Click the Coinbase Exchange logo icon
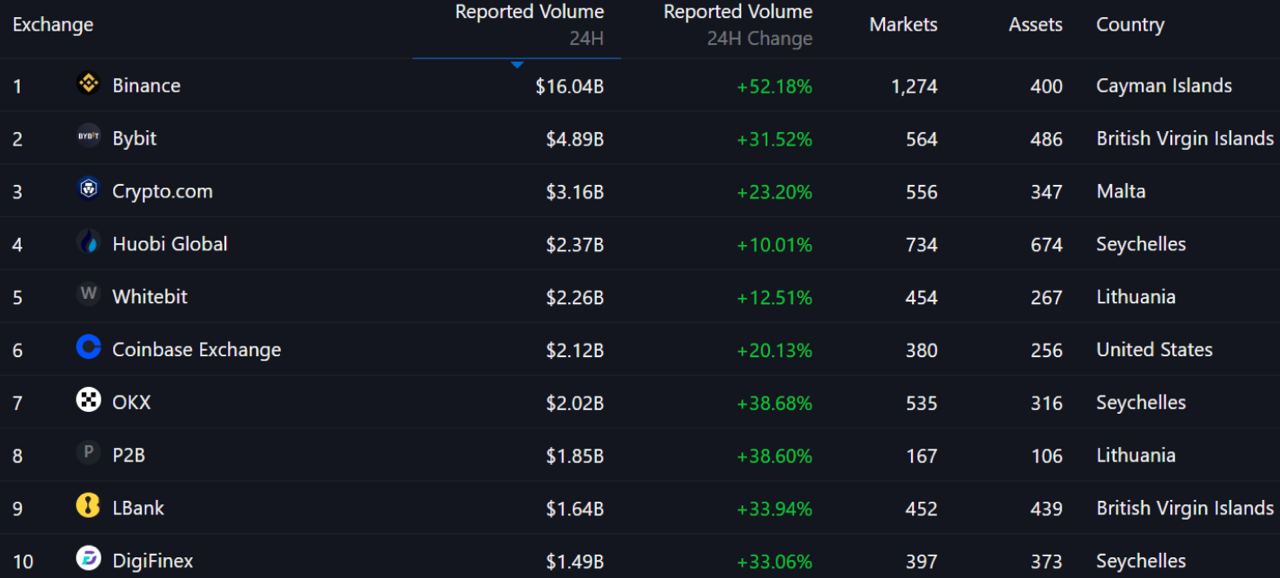The image size is (1280, 578). tap(88, 348)
